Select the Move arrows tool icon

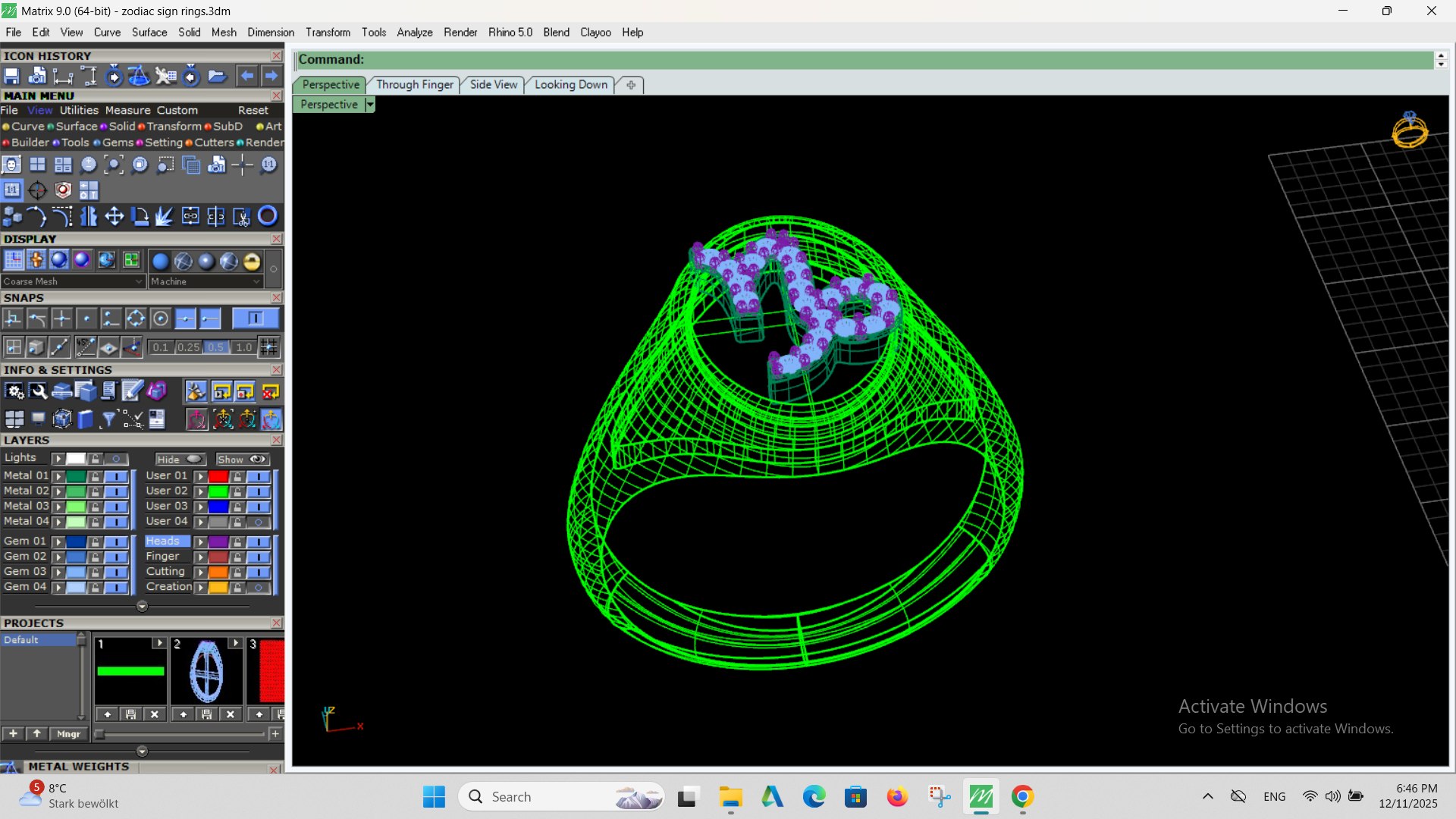[114, 217]
